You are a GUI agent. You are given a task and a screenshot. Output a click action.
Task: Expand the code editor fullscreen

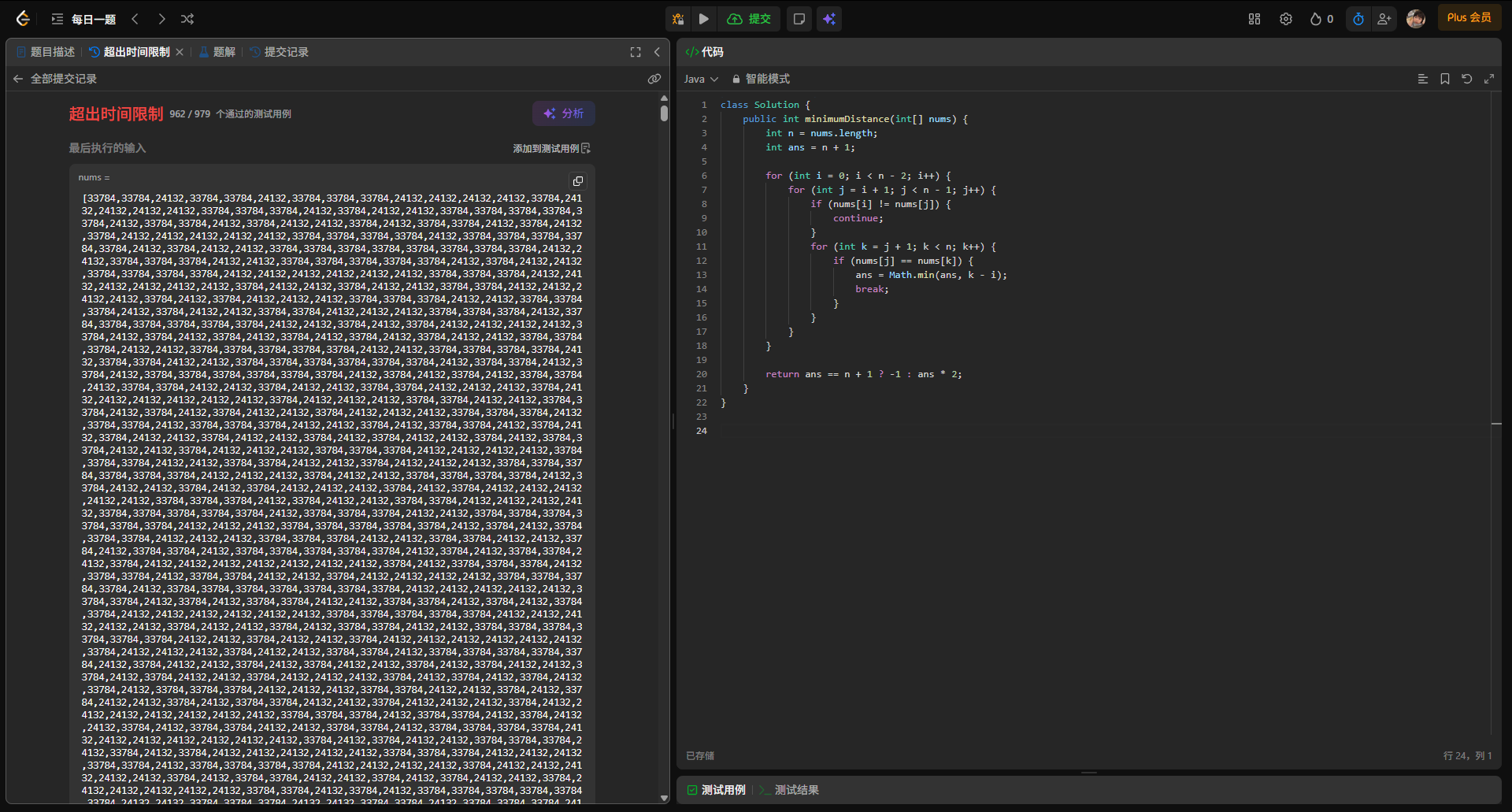click(1489, 79)
